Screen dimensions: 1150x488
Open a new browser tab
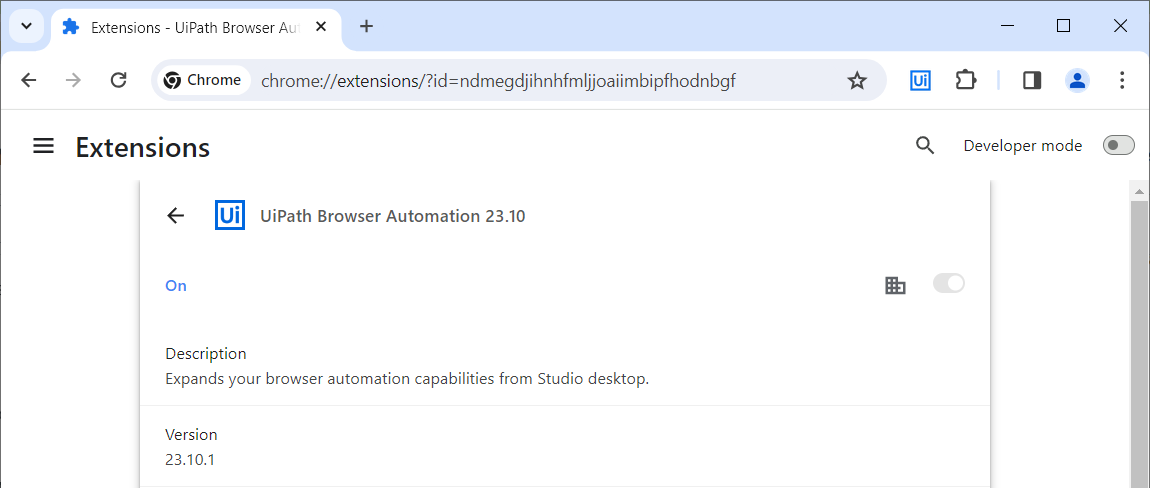pos(367,26)
